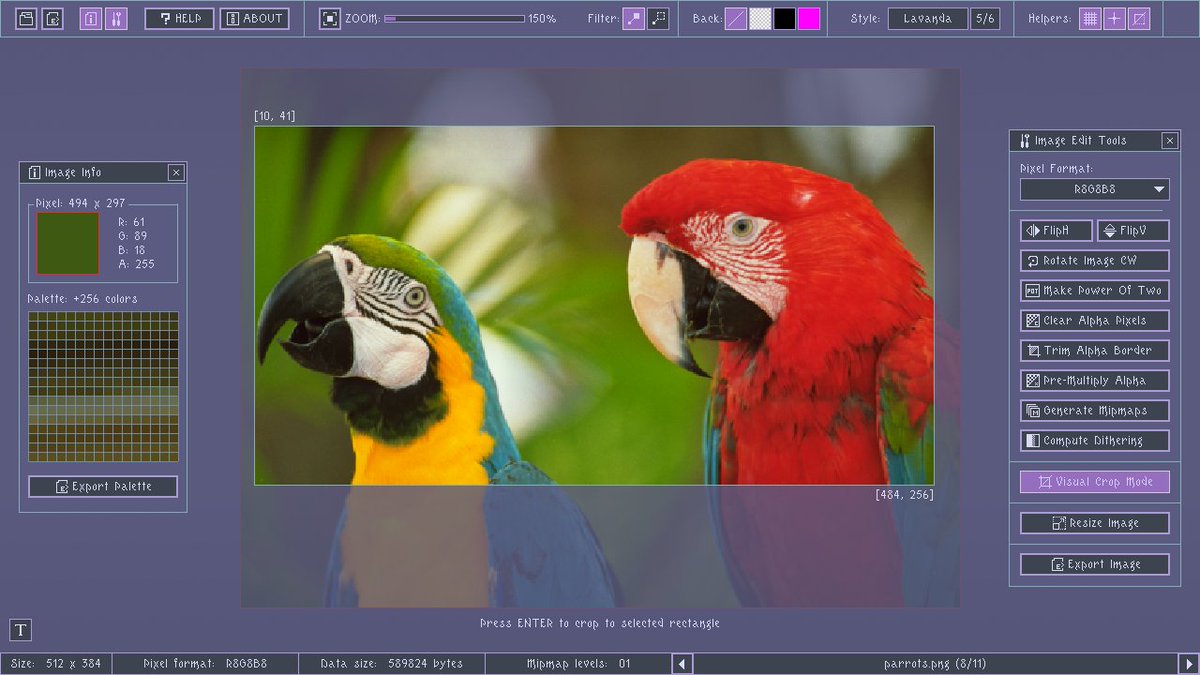Screen dimensions: 1200x675
Task: Click the Export Palette button
Action: [x=103, y=486]
